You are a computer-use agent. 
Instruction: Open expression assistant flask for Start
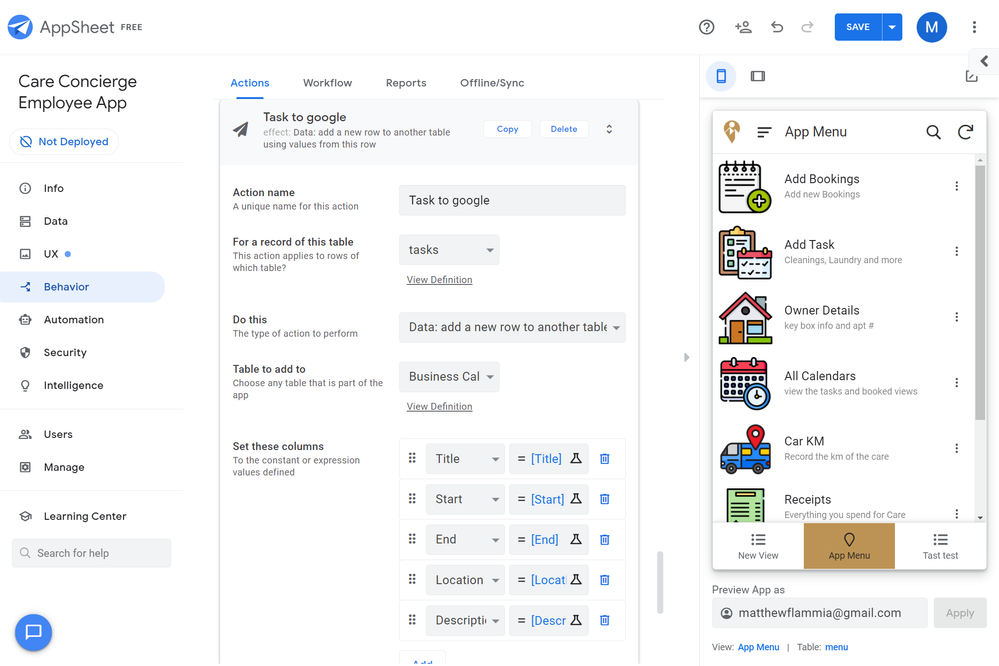(x=576, y=498)
